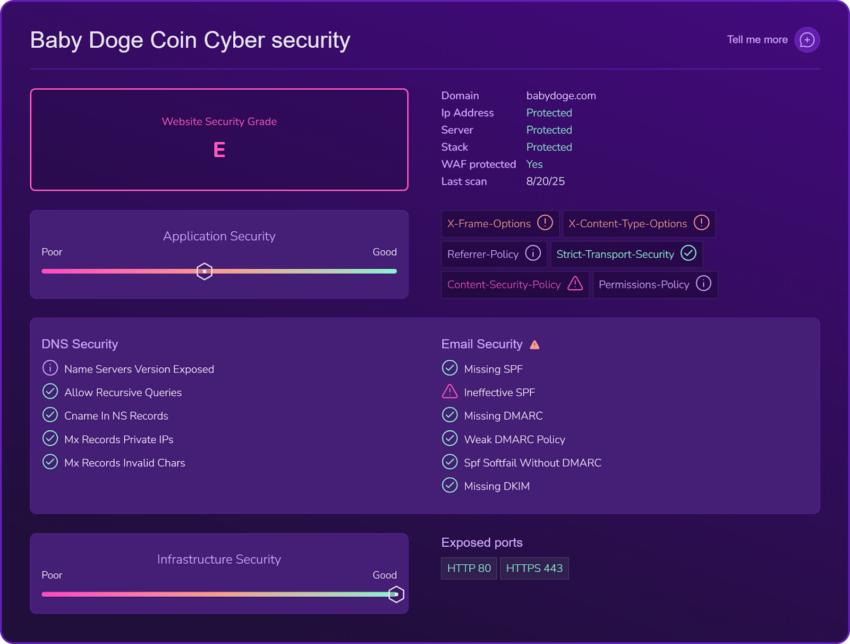Click the X-Frame-Options alert icon
The width and height of the screenshot is (850, 644).
coord(545,222)
